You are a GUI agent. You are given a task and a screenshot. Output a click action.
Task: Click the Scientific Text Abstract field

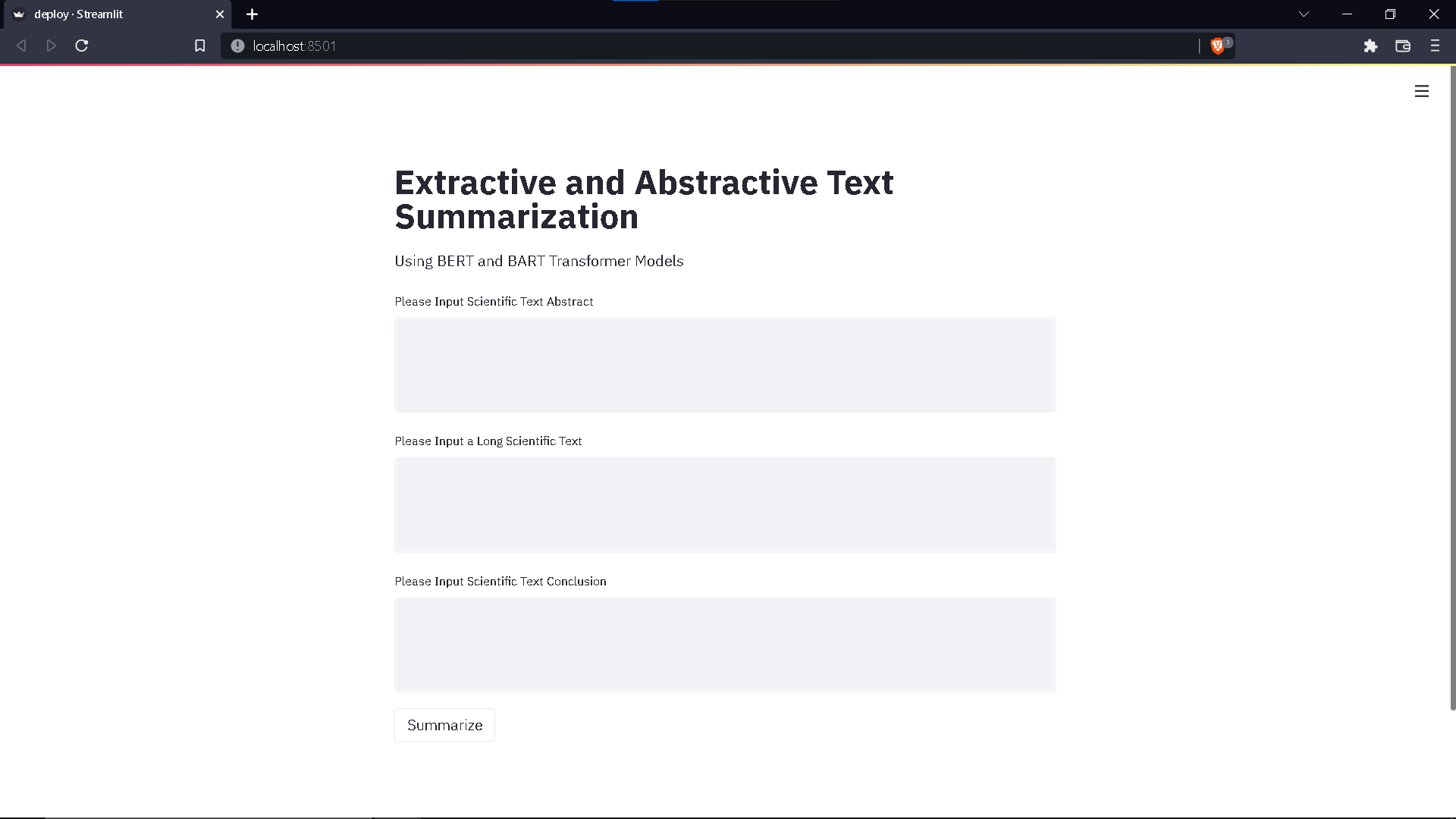(724, 365)
